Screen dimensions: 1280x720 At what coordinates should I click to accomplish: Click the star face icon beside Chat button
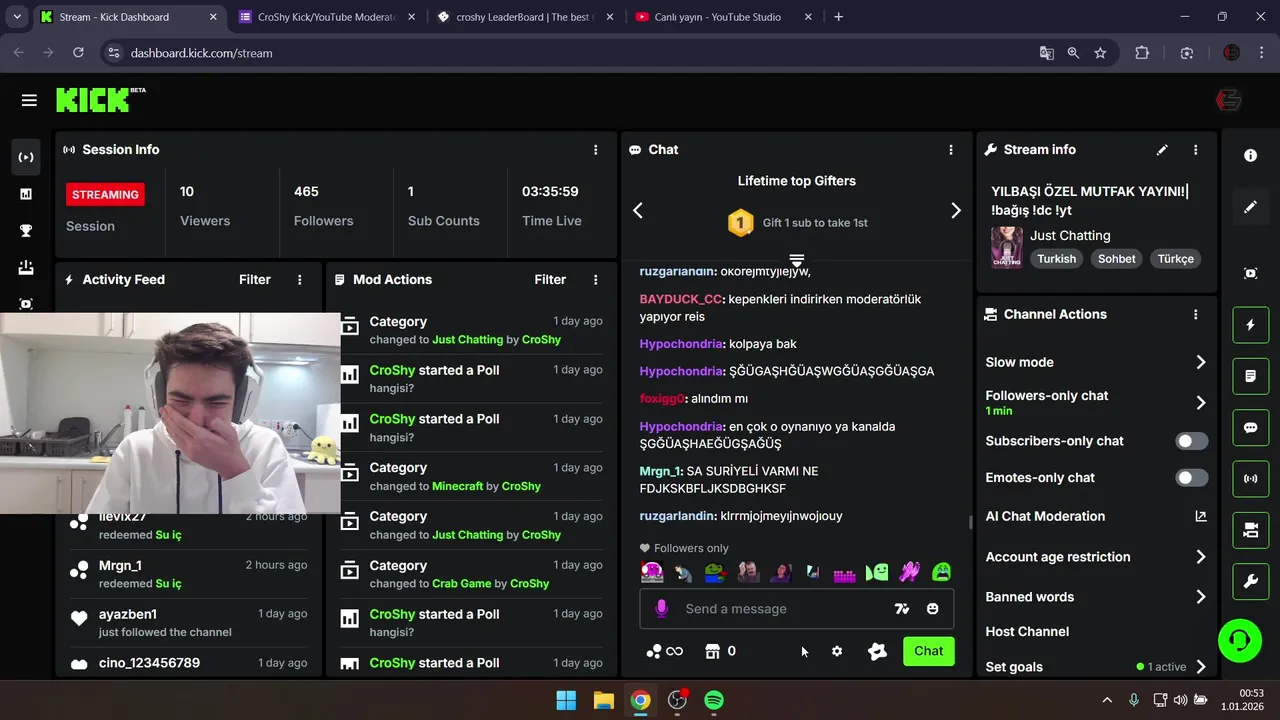coord(877,651)
